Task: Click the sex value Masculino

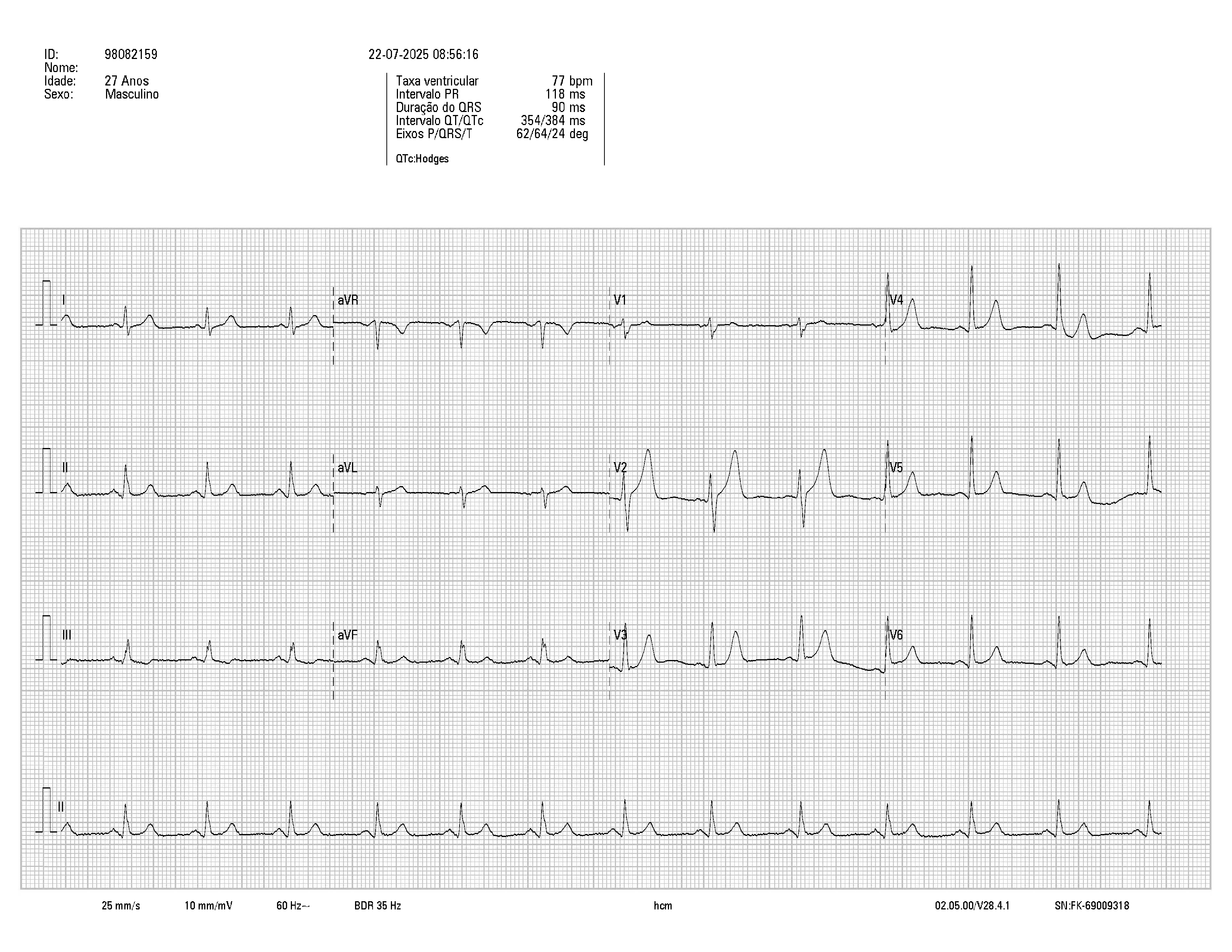Action: (132, 94)
